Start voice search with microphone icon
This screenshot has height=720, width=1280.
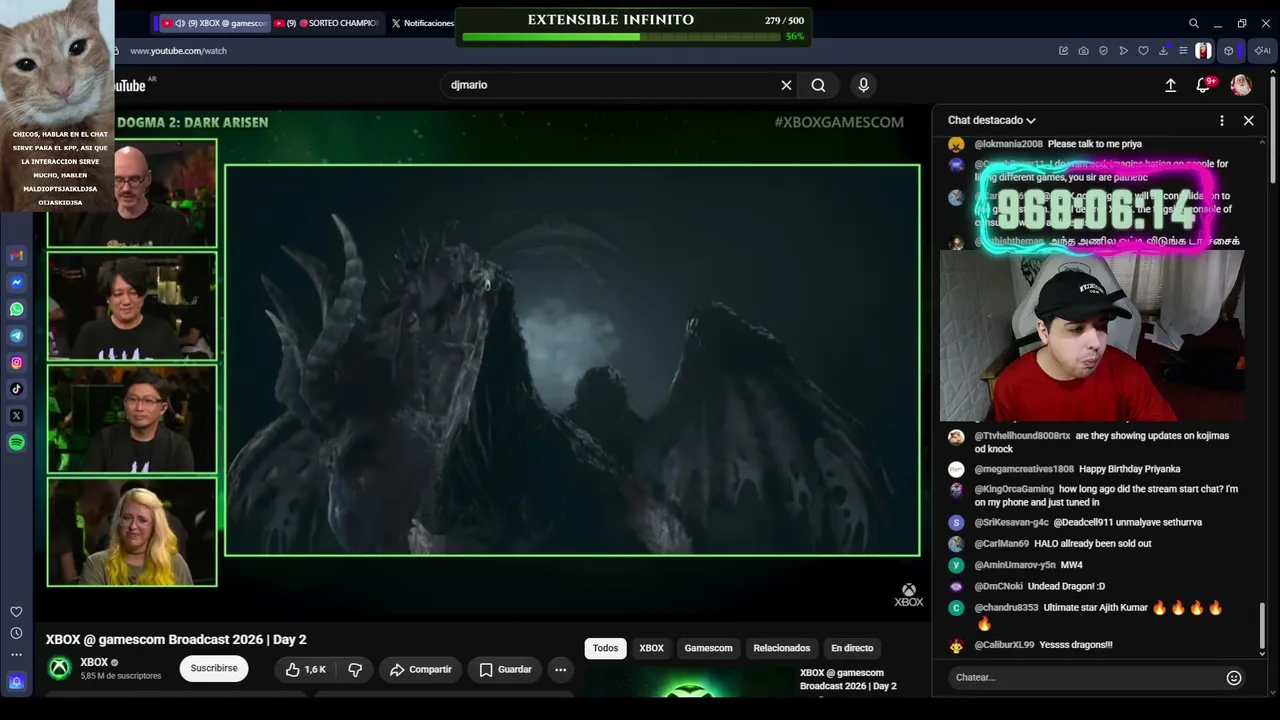863,85
